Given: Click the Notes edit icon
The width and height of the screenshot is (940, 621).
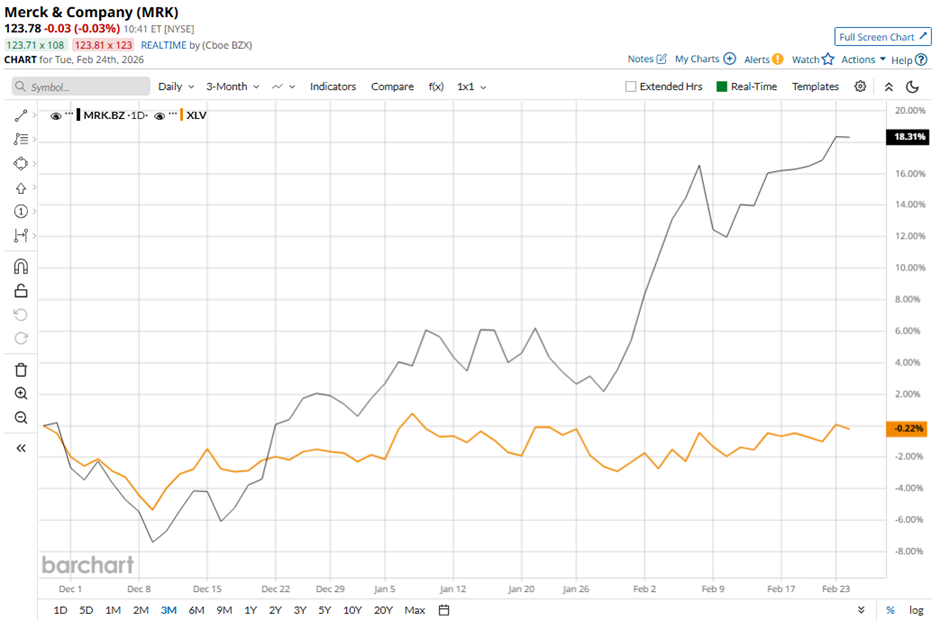Looking at the screenshot, I should (661, 59).
